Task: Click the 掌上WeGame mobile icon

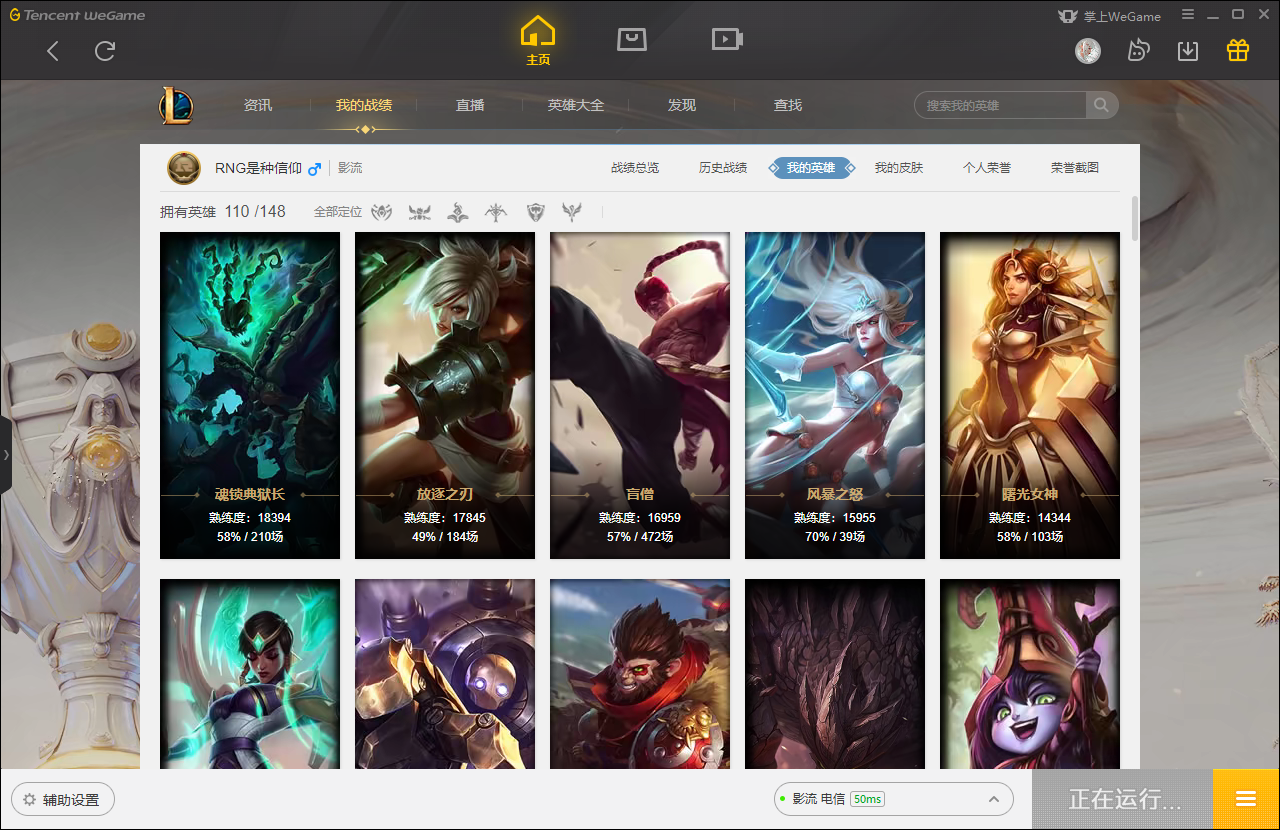Action: click(1068, 16)
